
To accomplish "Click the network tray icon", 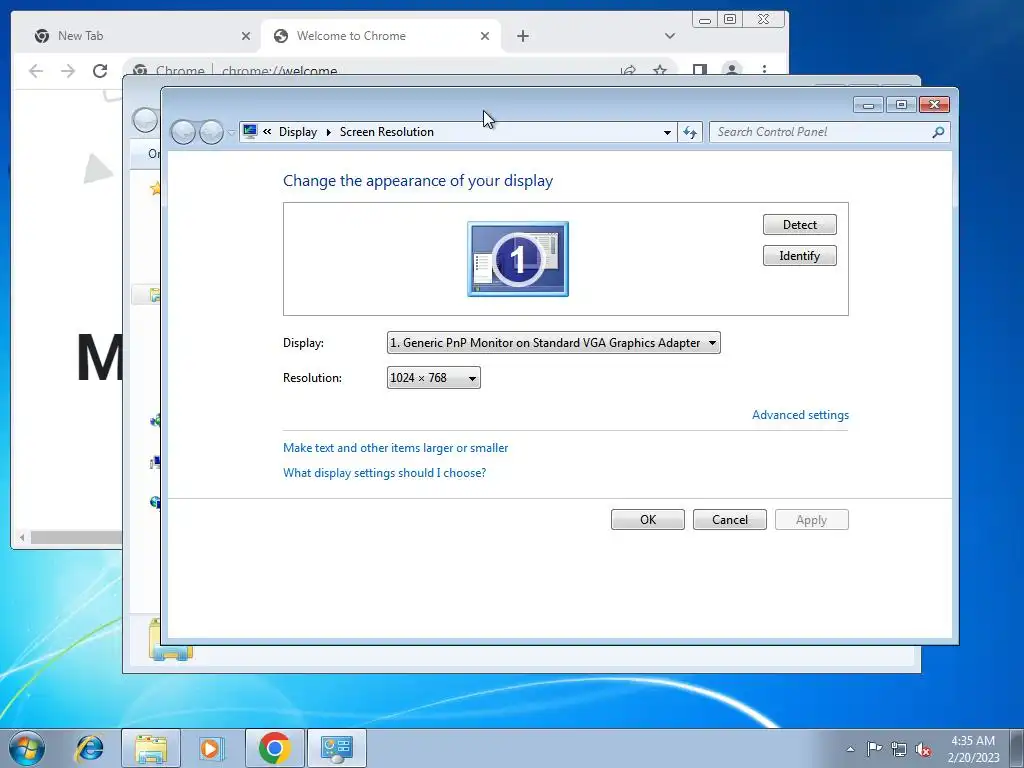I will click(x=899, y=749).
